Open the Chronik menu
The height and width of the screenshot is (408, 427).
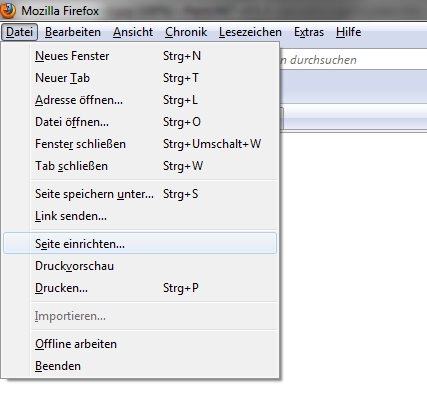pos(186,32)
